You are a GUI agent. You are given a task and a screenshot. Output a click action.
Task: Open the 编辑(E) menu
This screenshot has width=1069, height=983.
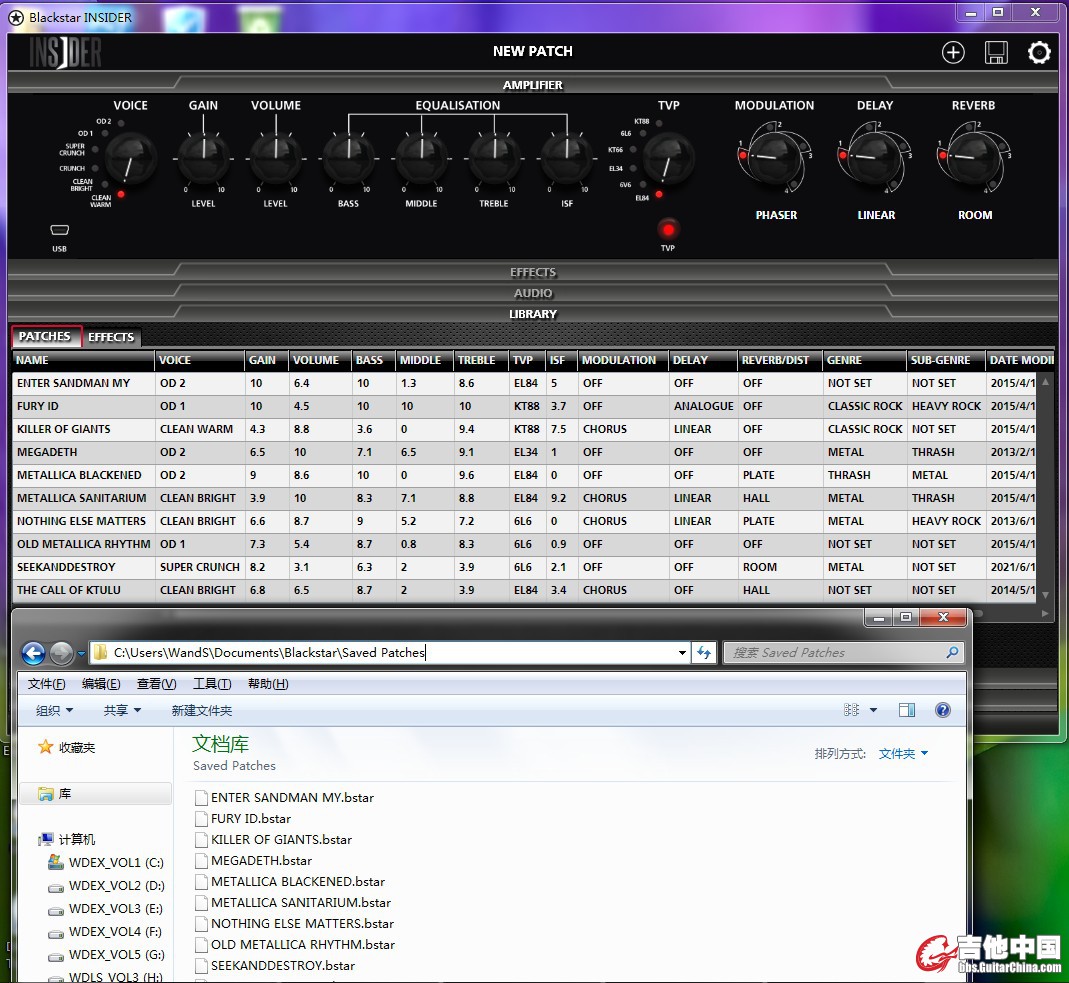pyautogui.click(x=101, y=684)
